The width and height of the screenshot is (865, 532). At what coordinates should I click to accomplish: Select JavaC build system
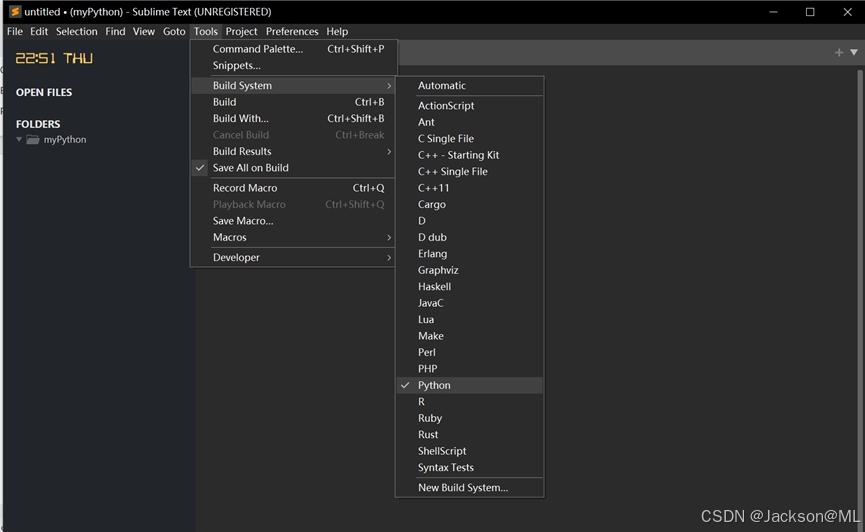tap(469, 303)
